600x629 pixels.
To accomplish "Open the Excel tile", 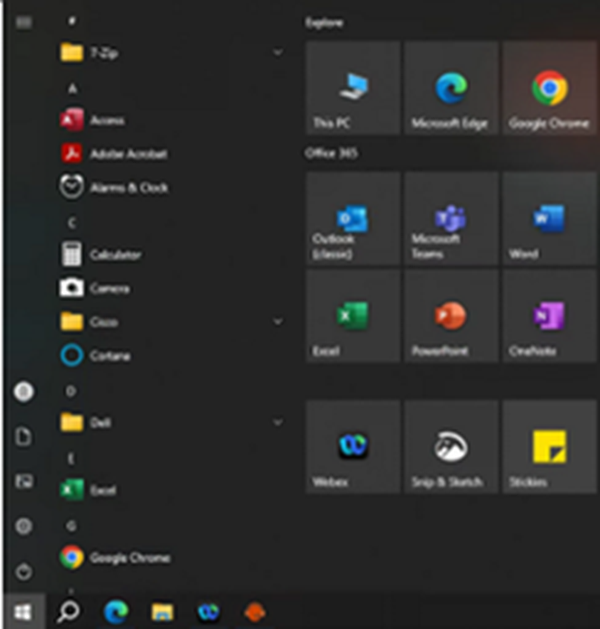I will [x=353, y=316].
